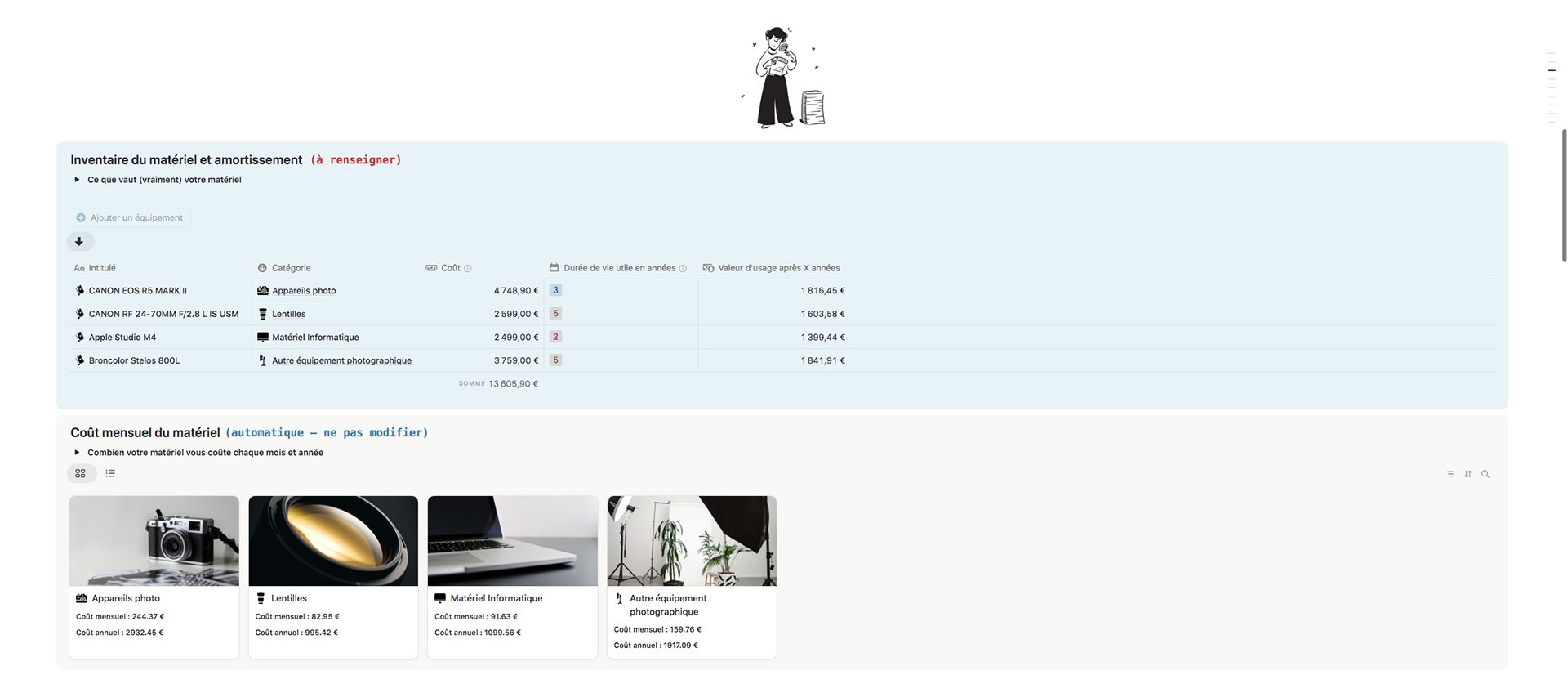Screen dimensions: 1568x675
Task: Open Lentilles lens thumbnail card
Action: (333, 541)
